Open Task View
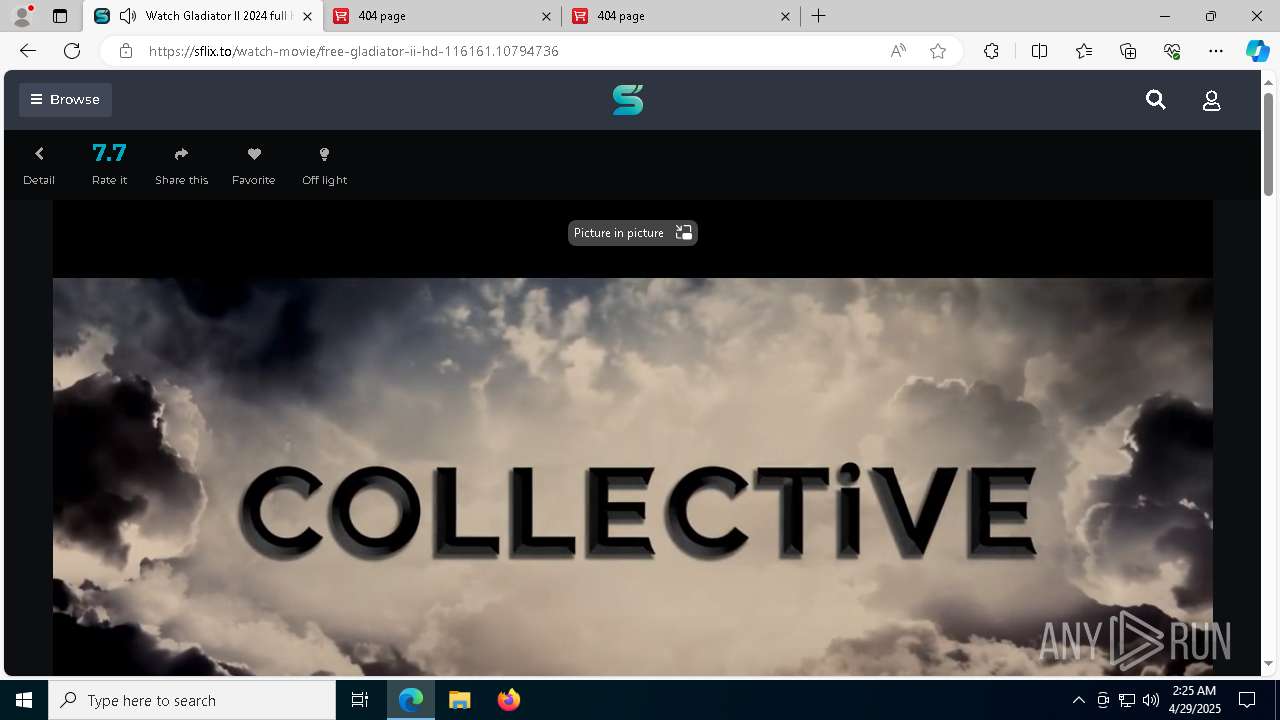Screen dimensions: 1280x720 (360, 700)
